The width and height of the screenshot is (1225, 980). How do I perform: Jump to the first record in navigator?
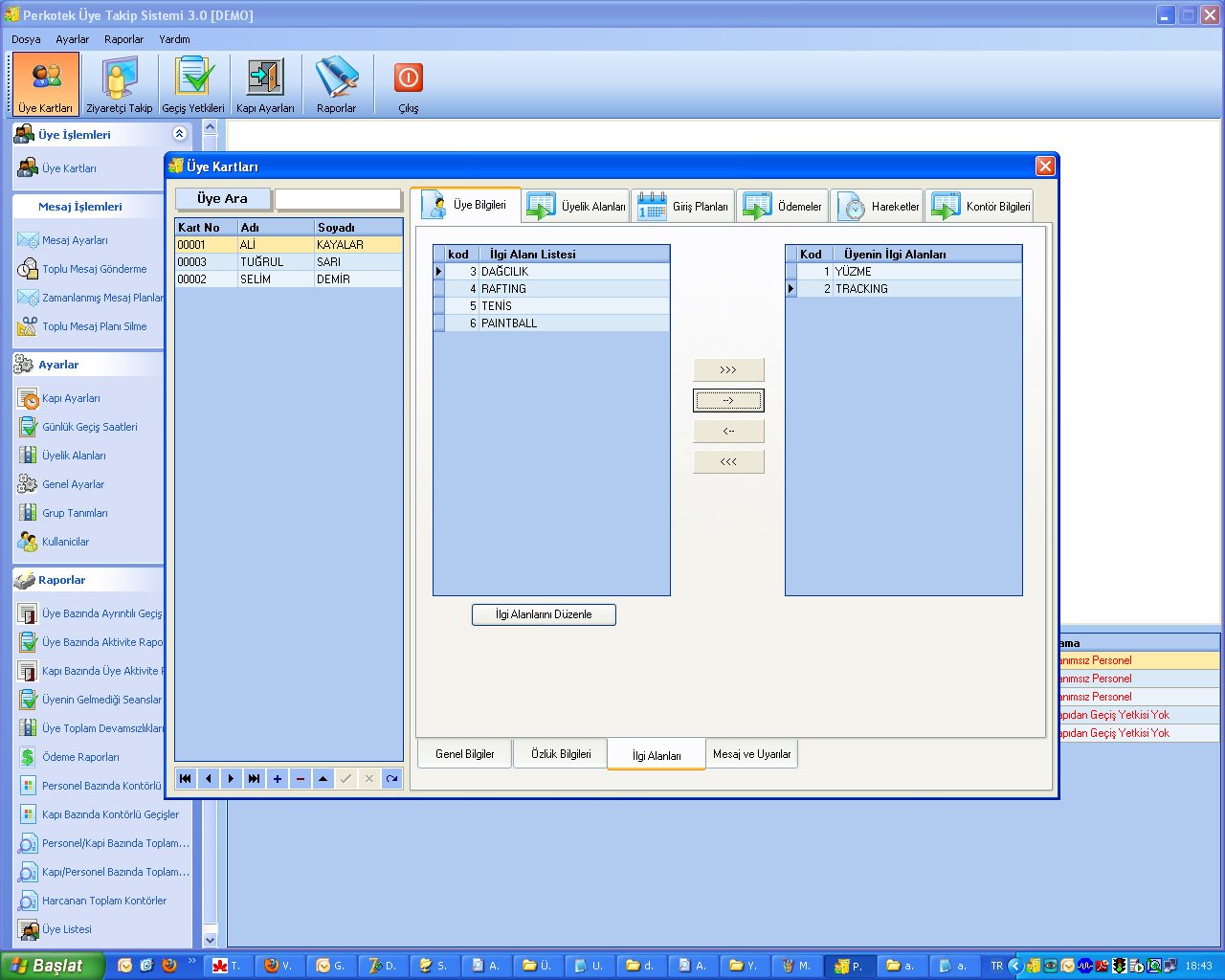(186, 779)
